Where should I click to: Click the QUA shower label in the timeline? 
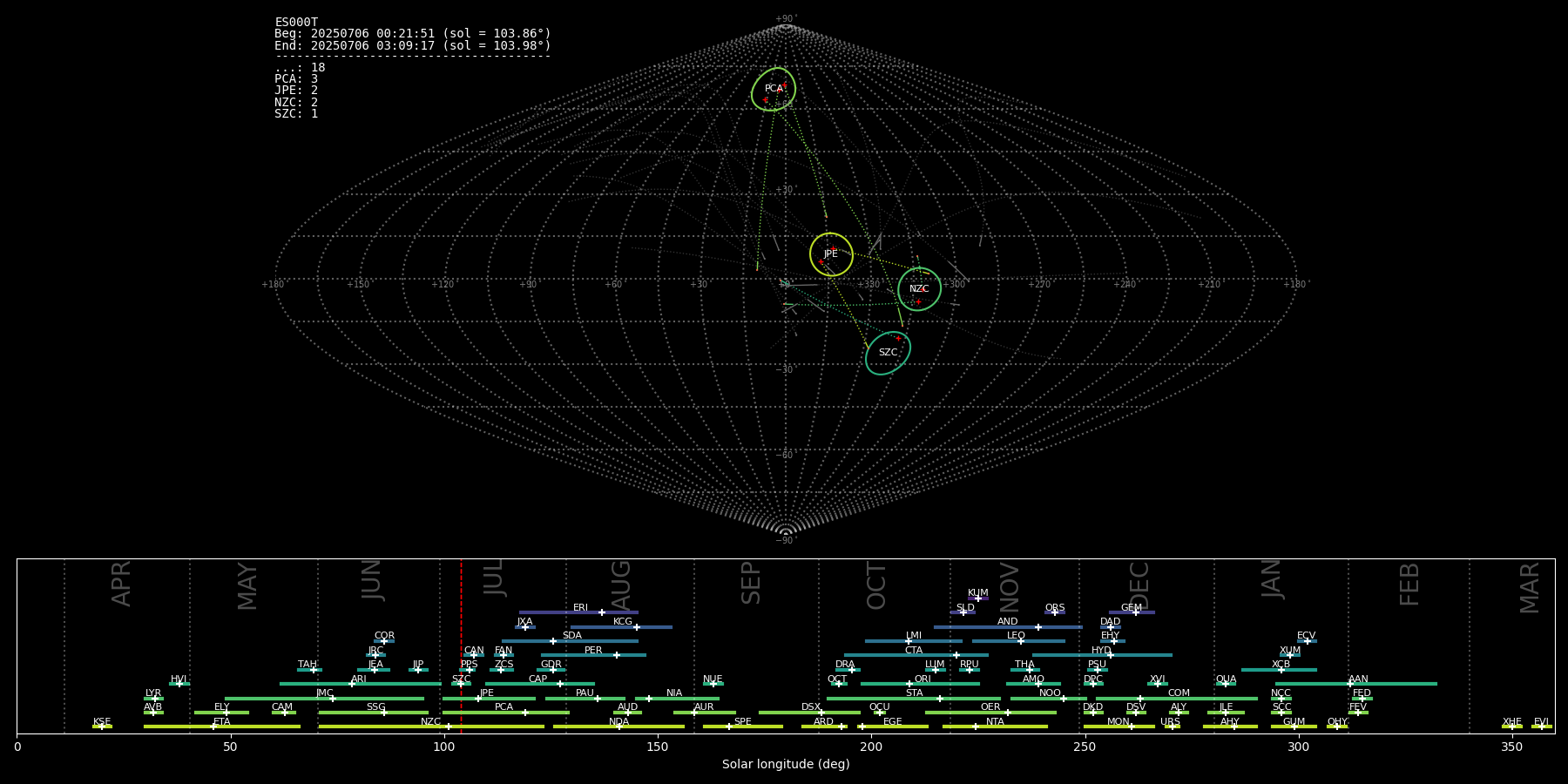1226,679
